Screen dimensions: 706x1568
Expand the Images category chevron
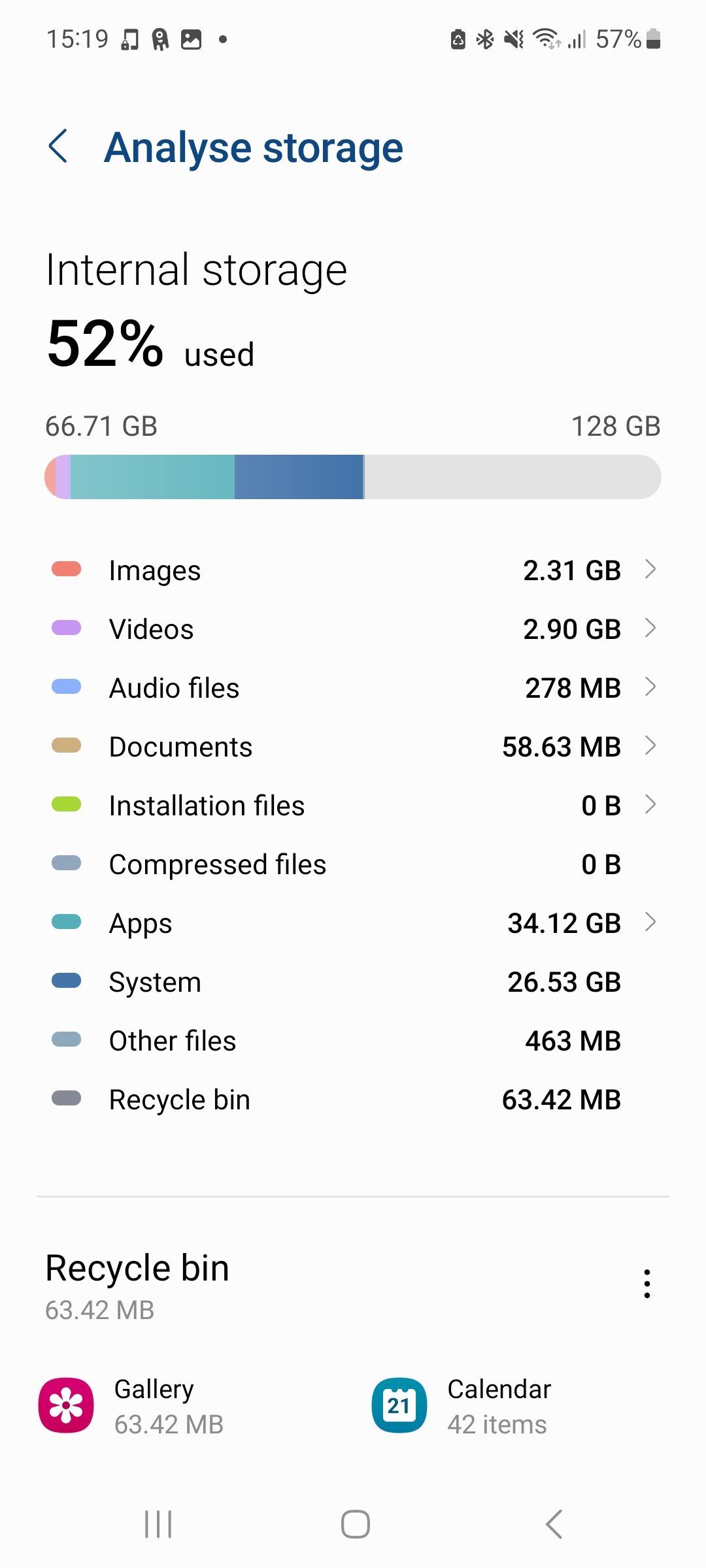(x=650, y=569)
